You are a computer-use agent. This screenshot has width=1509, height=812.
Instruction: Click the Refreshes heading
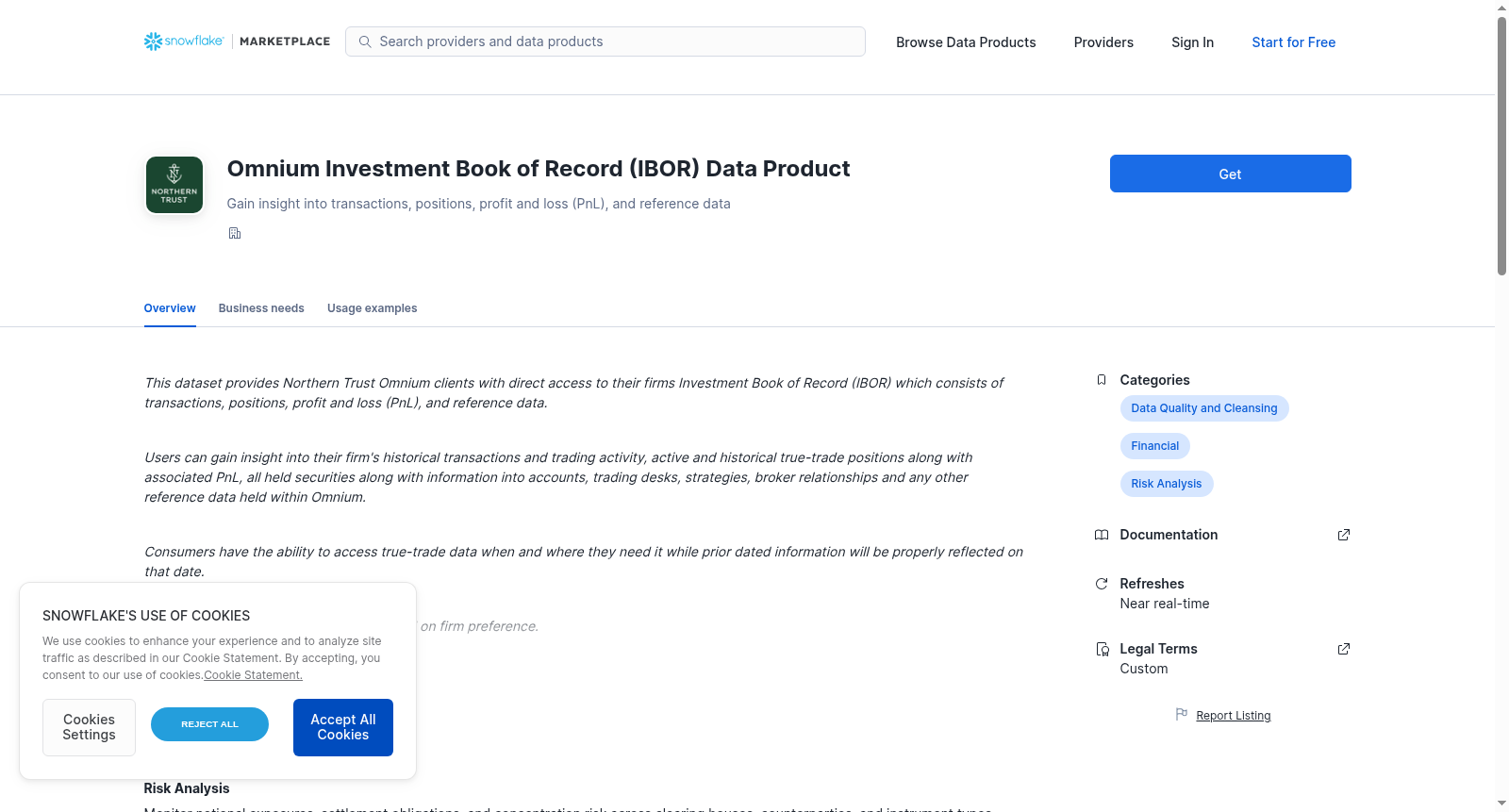tap(1152, 584)
